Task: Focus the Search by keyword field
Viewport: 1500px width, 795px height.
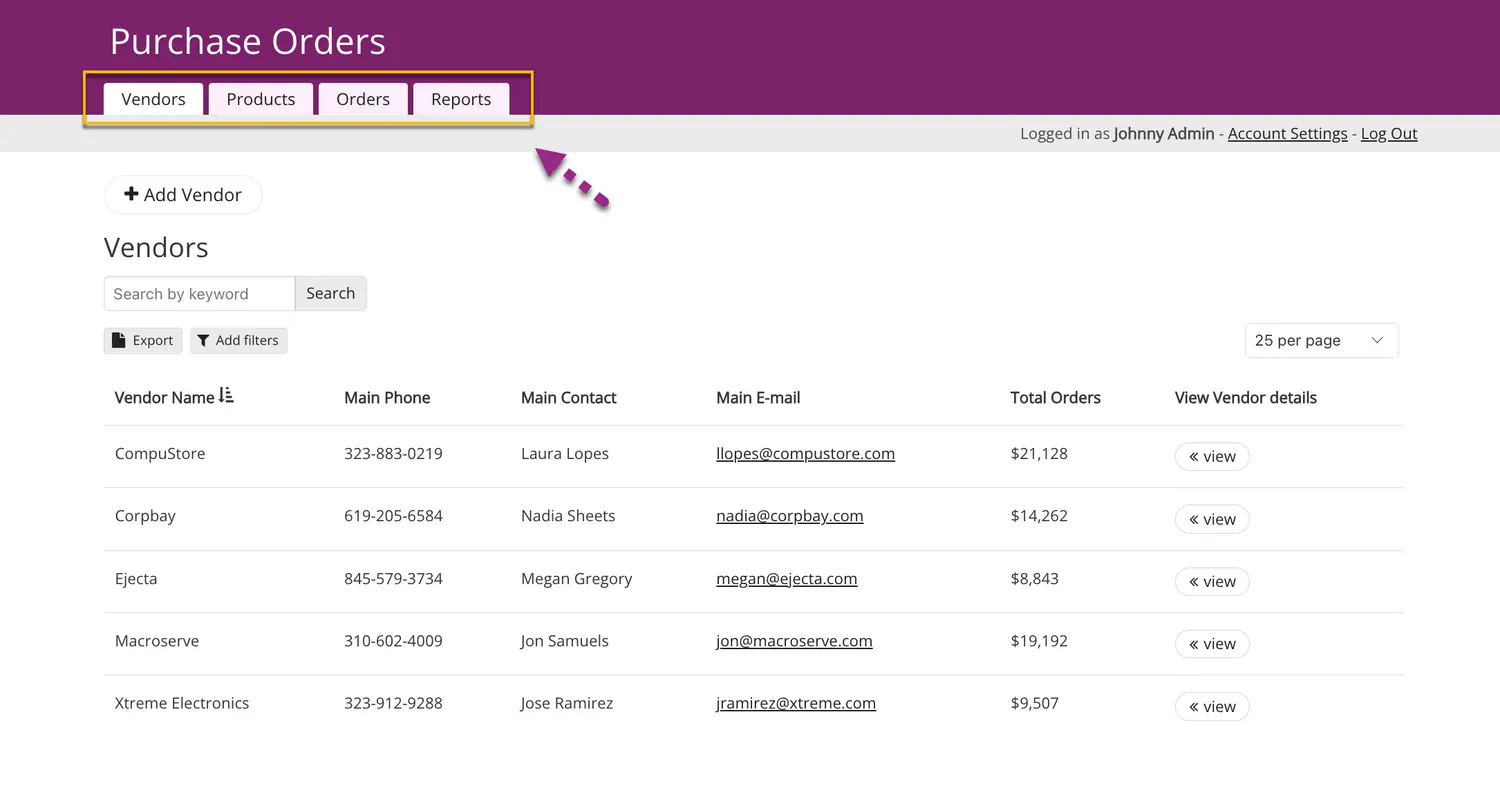Action: (199, 294)
